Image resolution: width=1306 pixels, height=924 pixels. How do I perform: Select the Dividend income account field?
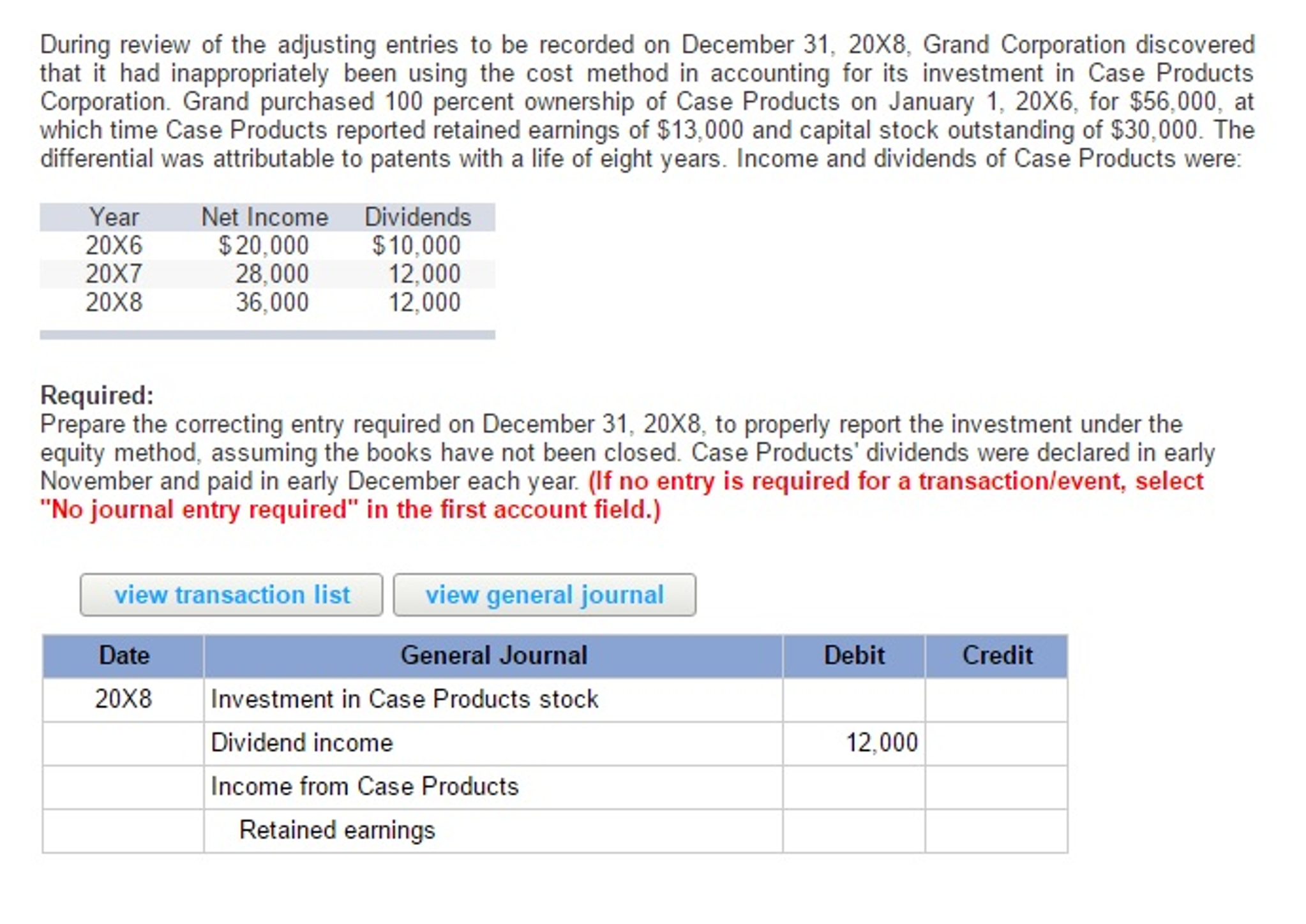(x=492, y=743)
